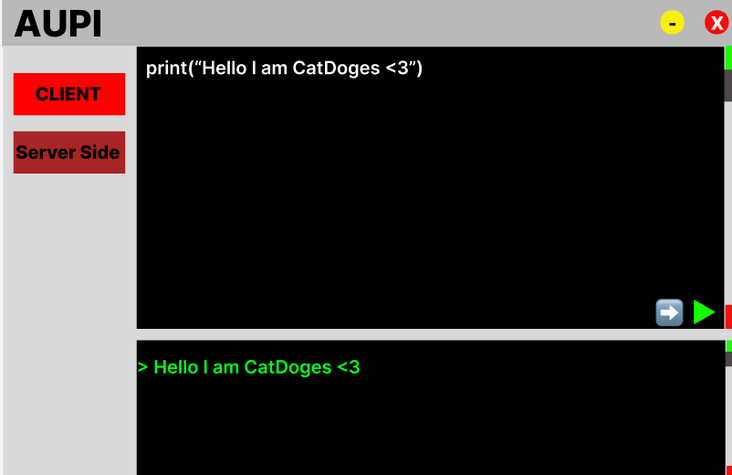
Task: Click red bottom cap of editor scrollbar
Action: click(x=728, y=317)
